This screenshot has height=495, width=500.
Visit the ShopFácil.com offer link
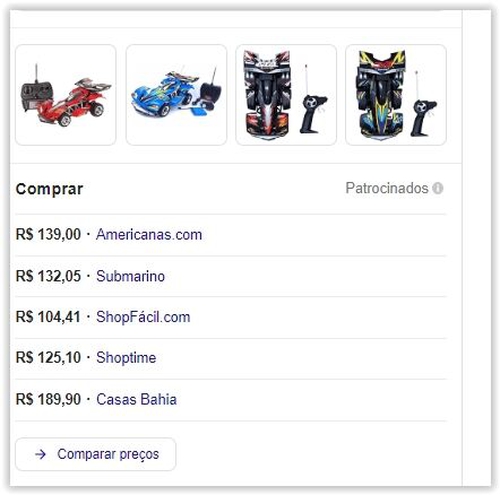143,317
